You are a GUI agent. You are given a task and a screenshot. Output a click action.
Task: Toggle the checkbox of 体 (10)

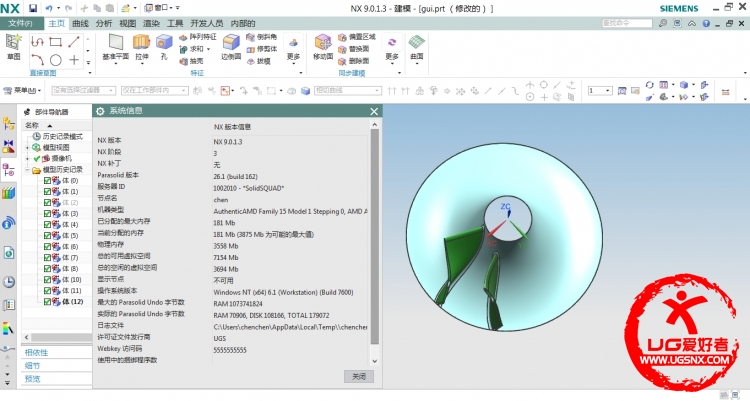click(47, 279)
